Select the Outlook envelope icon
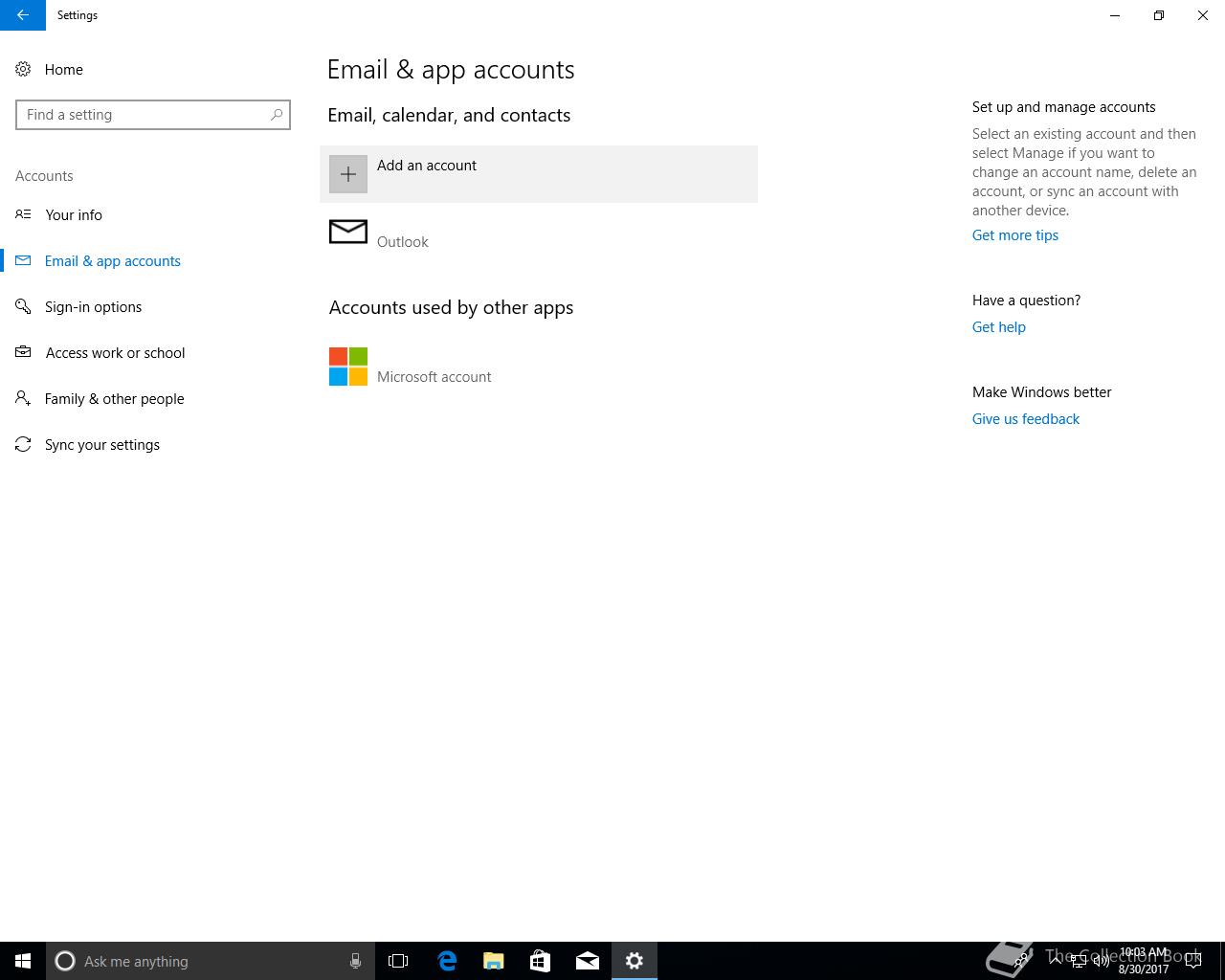This screenshot has width=1225, height=980. point(348,232)
